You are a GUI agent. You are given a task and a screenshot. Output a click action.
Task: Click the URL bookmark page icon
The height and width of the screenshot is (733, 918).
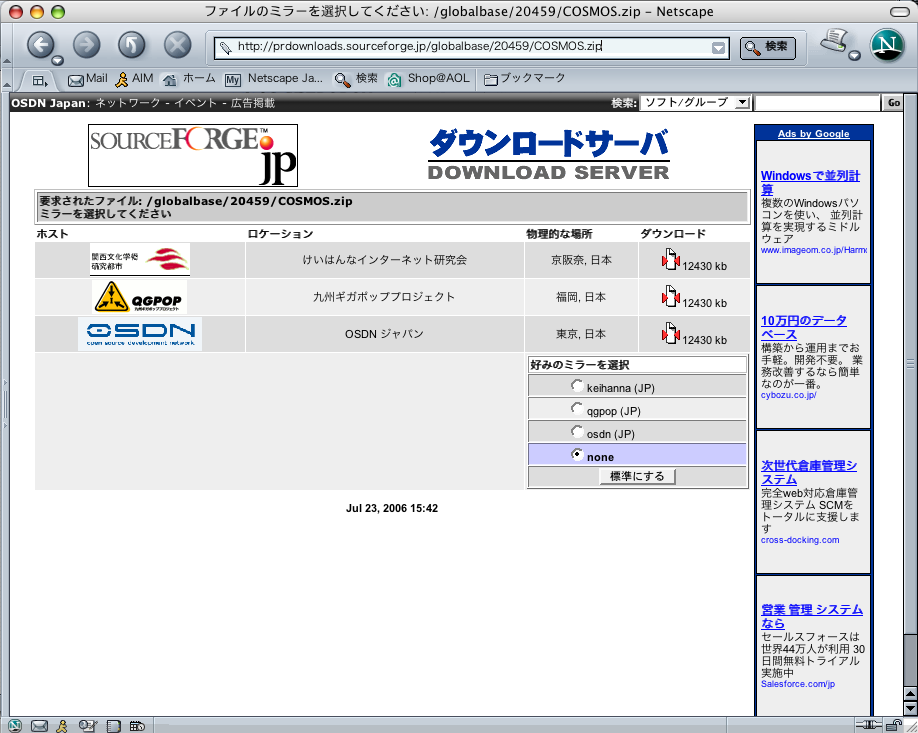225,47
